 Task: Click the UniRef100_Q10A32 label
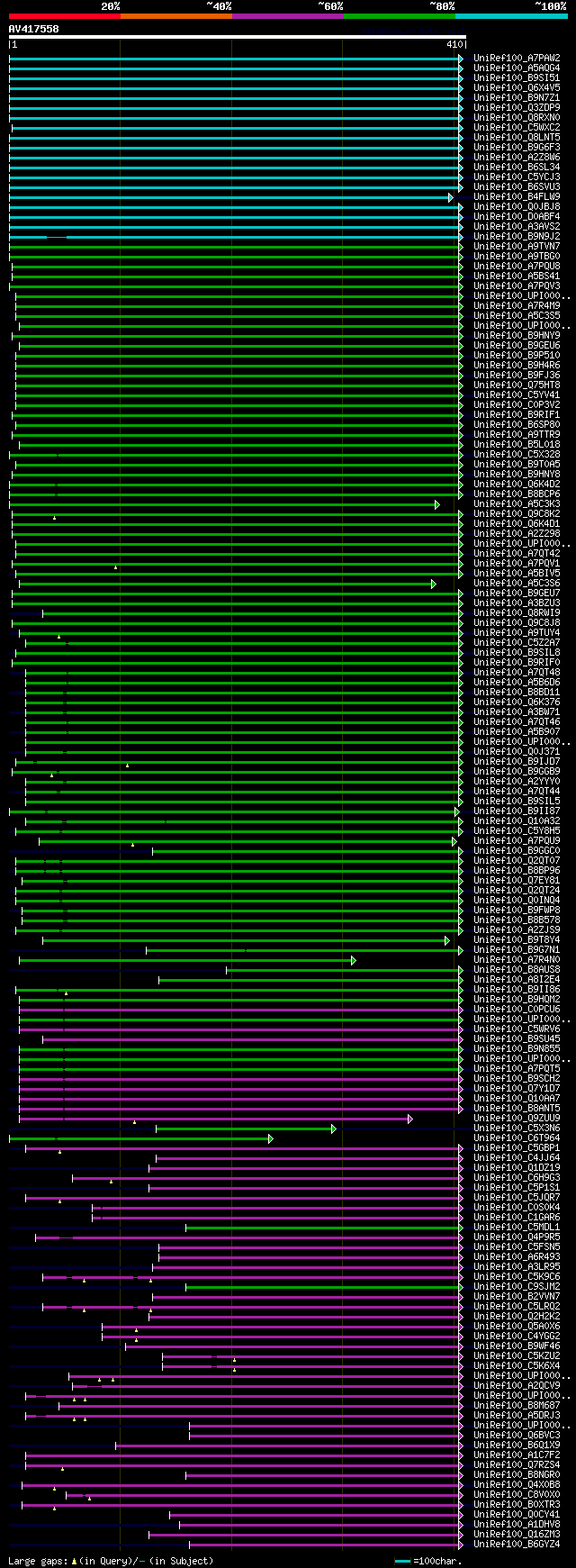pyautogui.click(x=517, y=821)
